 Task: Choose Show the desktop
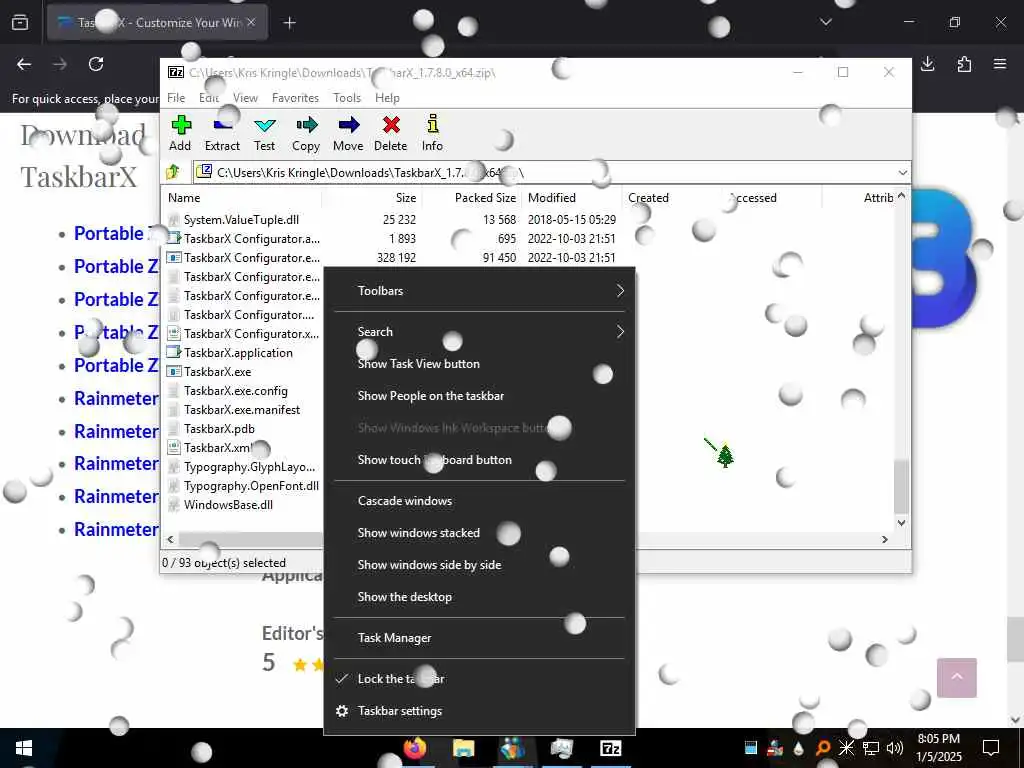pos(479,597)
